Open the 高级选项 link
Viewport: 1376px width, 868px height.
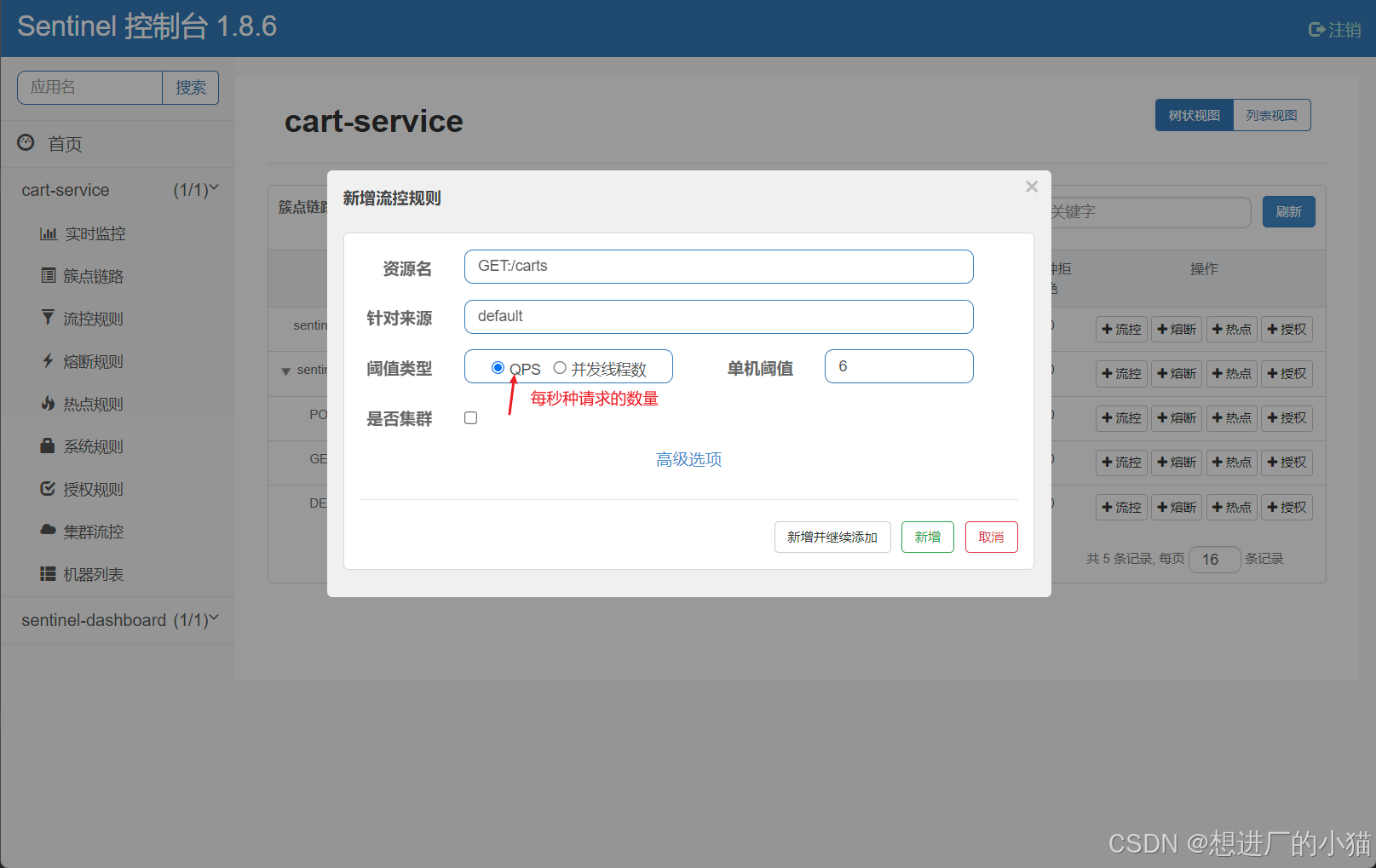[x=688, y=459]
